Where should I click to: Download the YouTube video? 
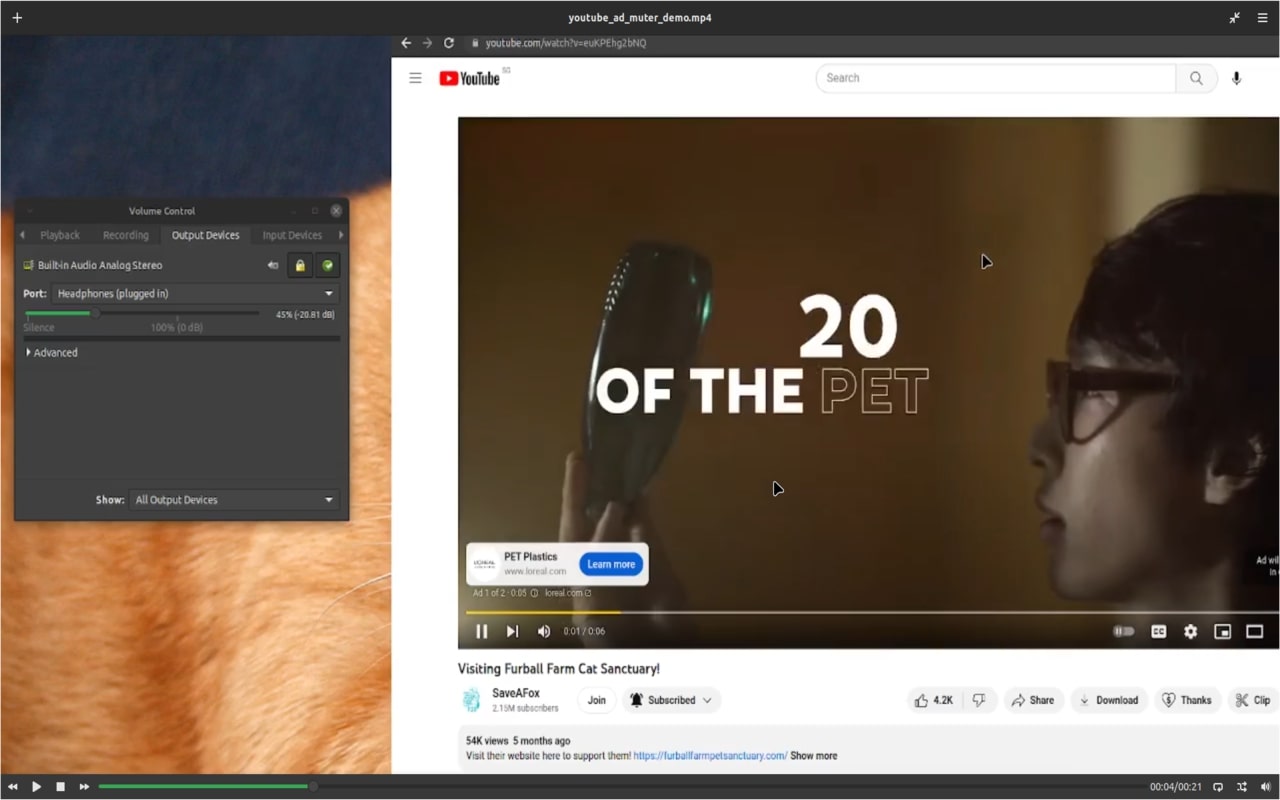1109,700
